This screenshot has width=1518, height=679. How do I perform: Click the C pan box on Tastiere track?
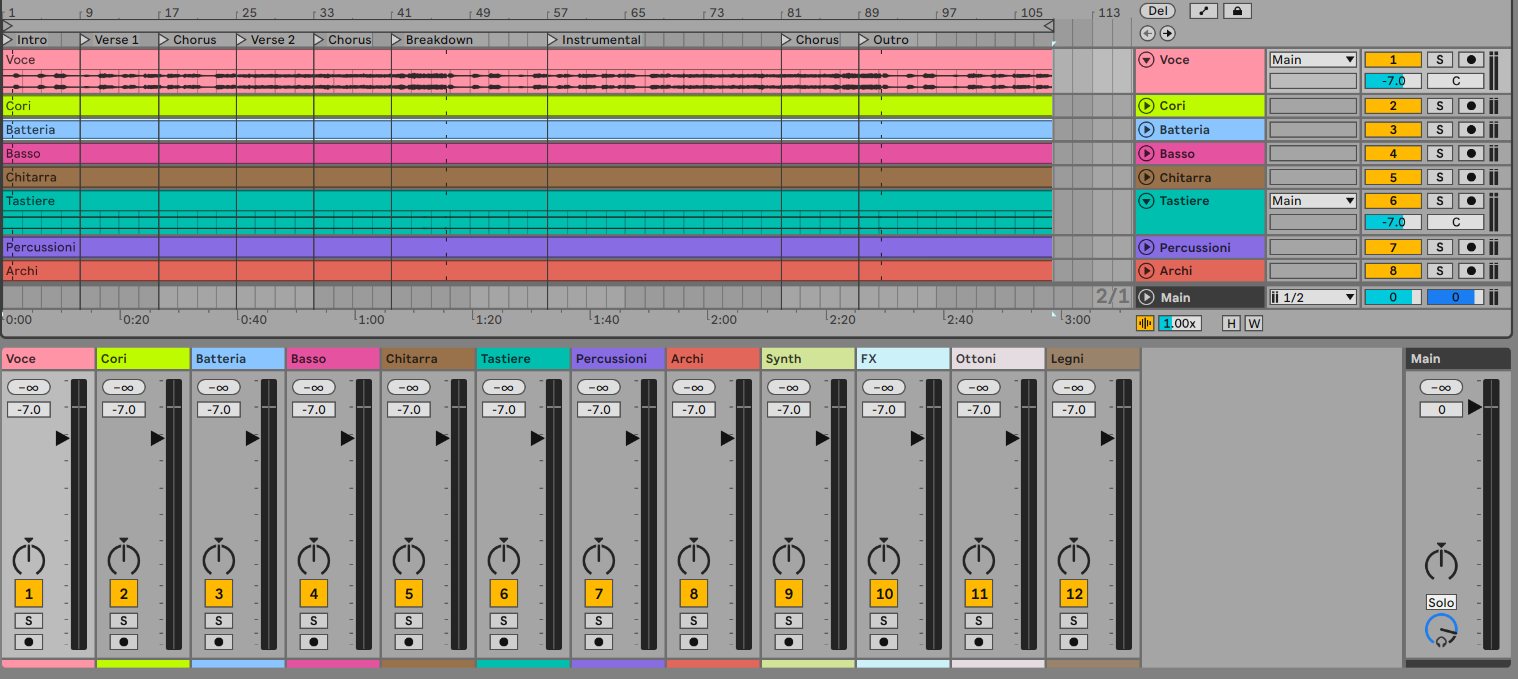click(x=1455, y=222)
